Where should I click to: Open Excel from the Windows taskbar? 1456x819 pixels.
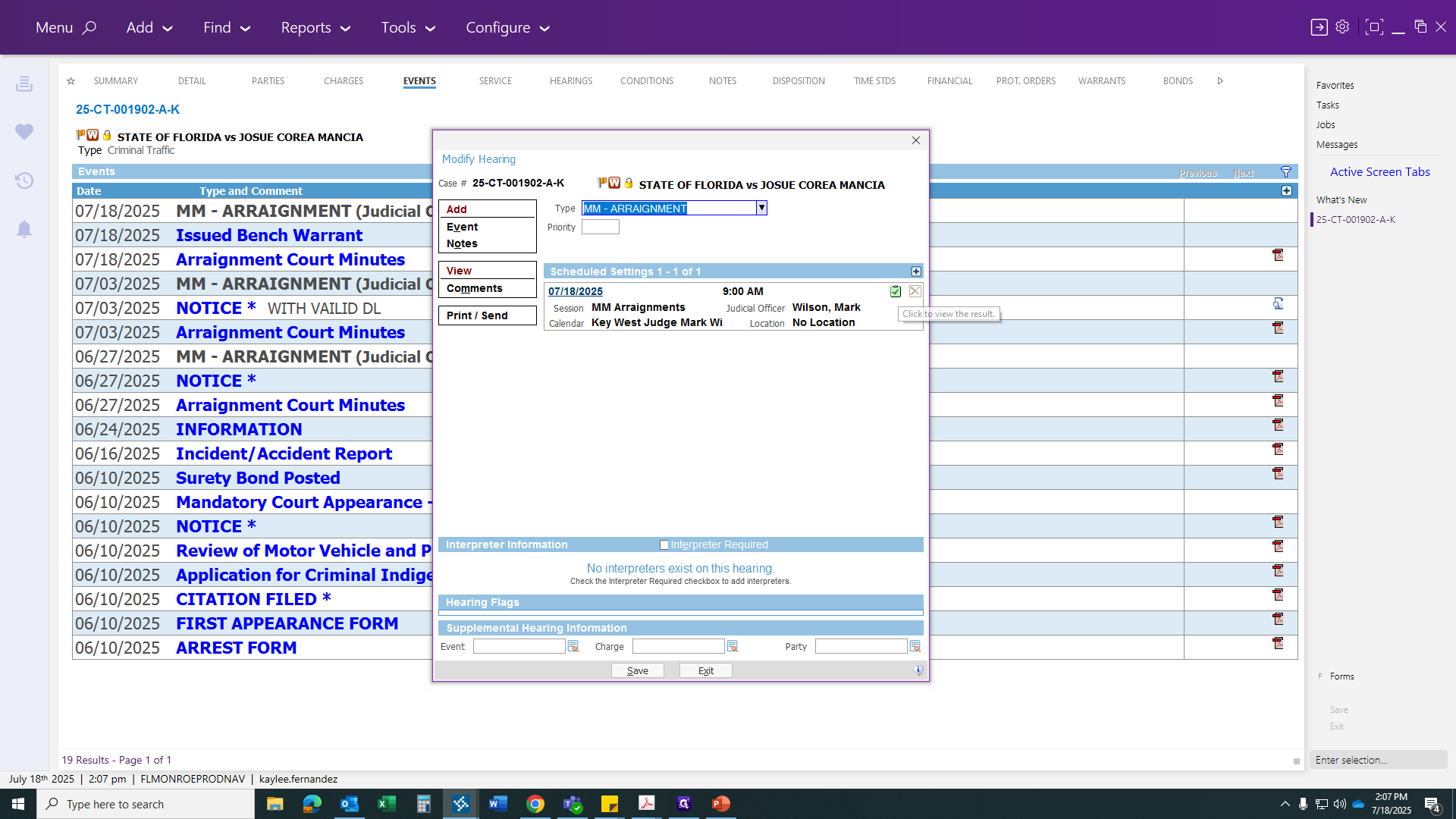coord(386,804)
